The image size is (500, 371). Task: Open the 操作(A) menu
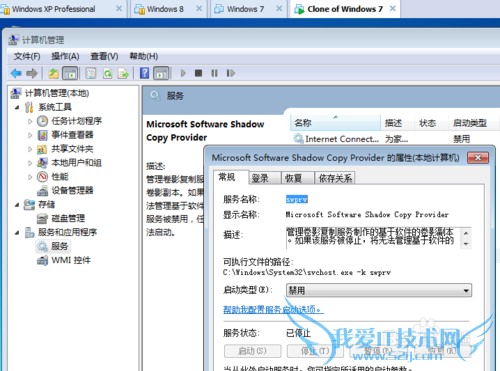(65, 56)
